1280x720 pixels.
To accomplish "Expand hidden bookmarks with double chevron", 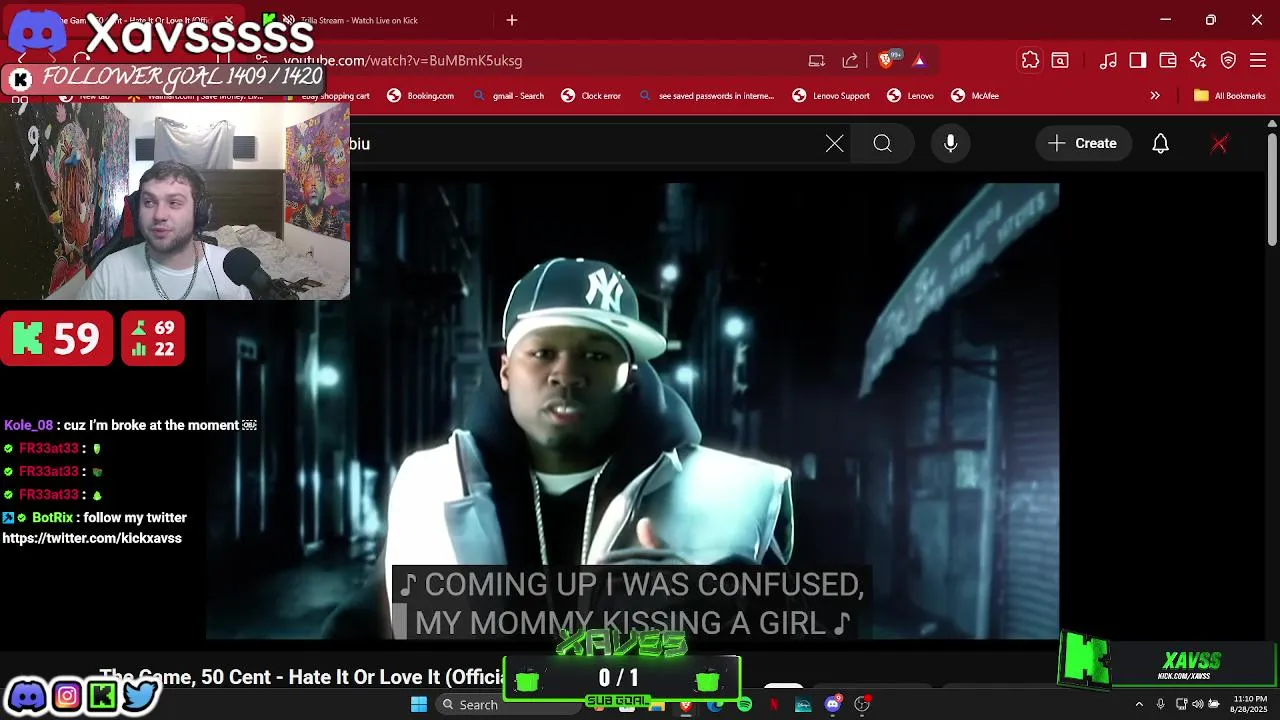I will click(x=1155, y=95).
